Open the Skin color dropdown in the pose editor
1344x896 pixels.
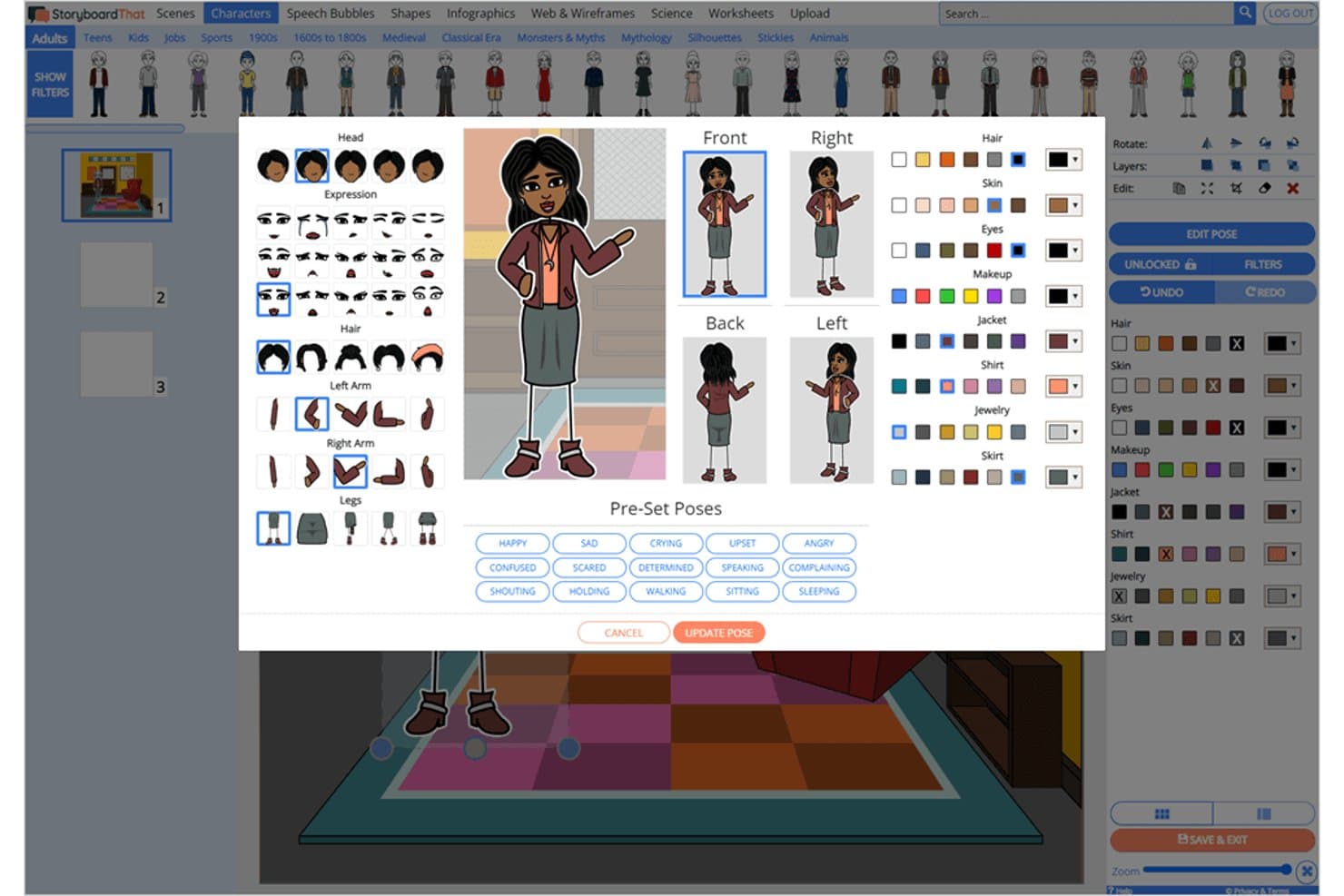(x=1063, y=205)
